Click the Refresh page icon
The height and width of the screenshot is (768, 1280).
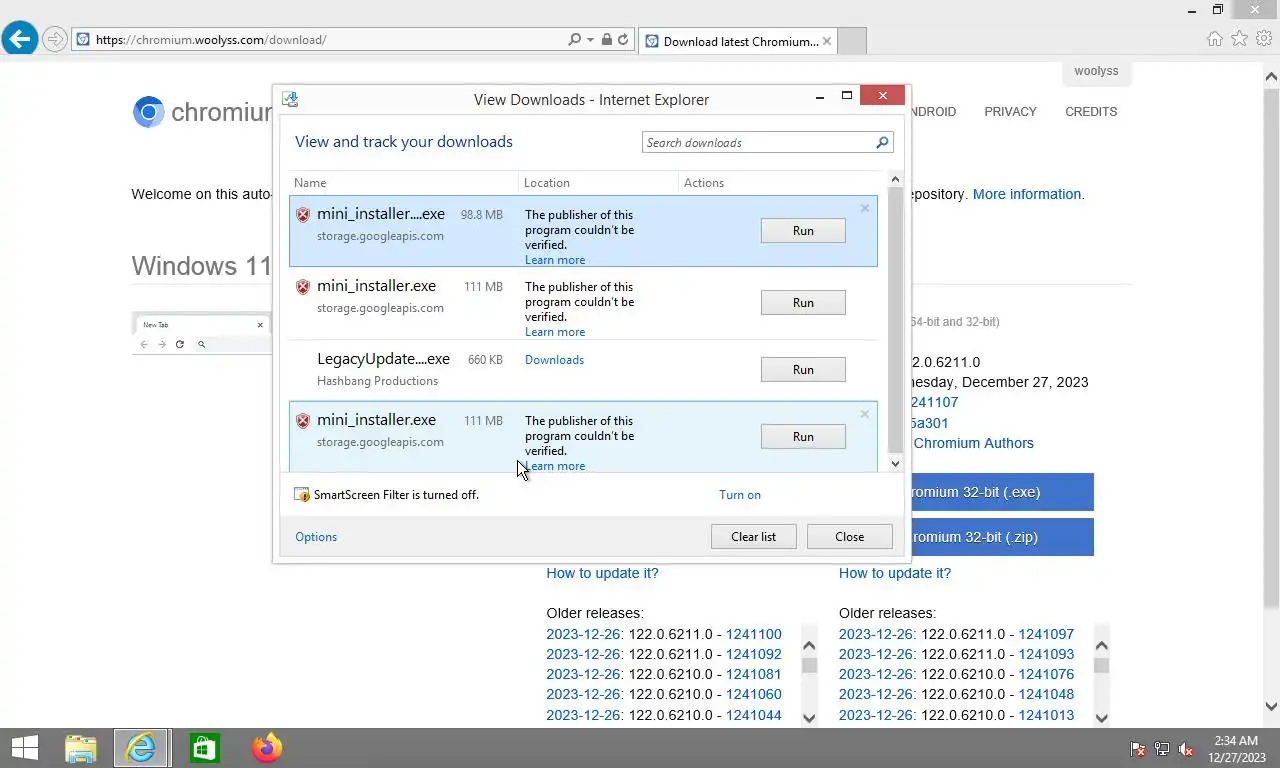[623, 40]
